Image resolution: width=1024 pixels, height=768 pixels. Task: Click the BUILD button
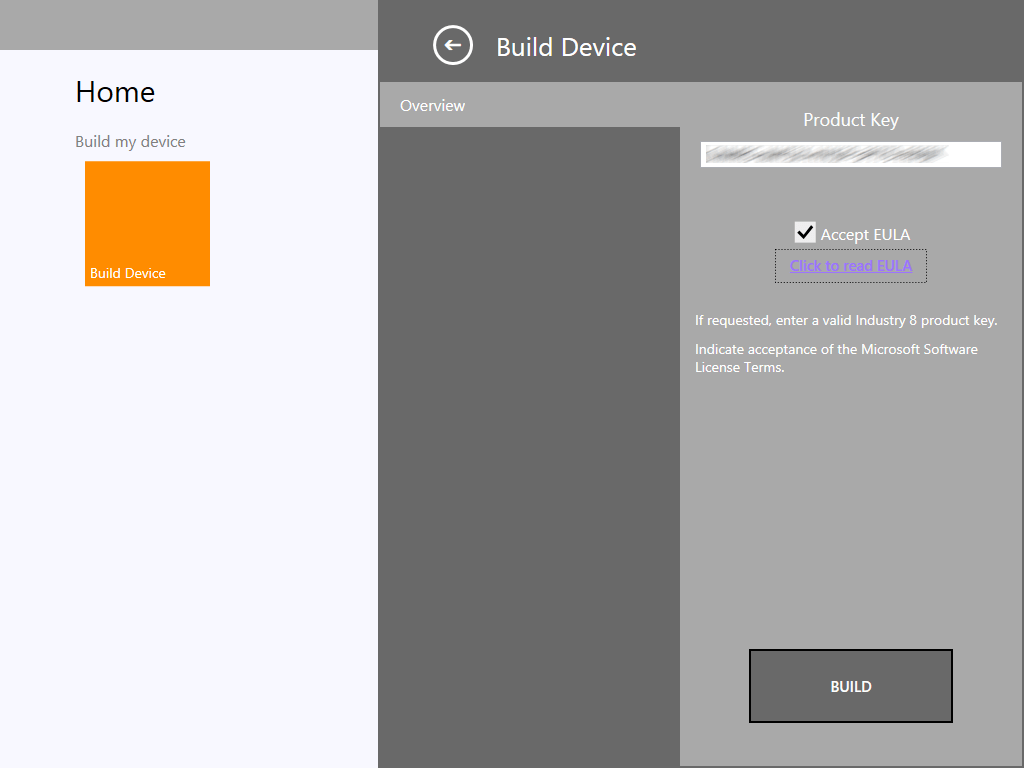(850, 686)
